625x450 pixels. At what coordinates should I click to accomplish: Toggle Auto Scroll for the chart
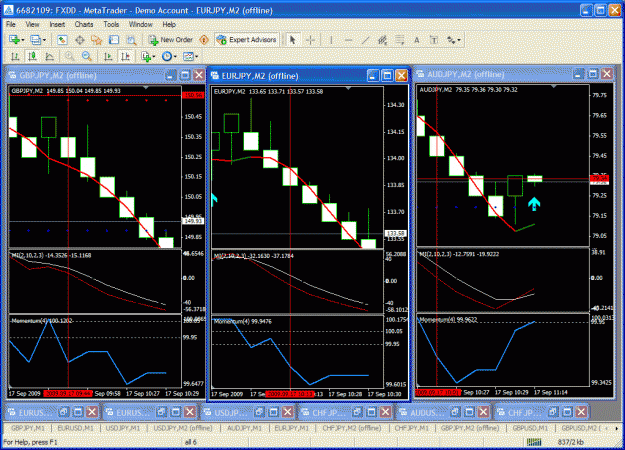(x=108, y=57)
